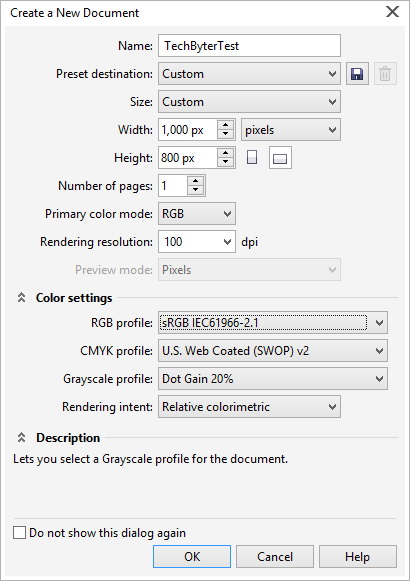Increase the Width value with the up arrow

(x=226, y=125)
